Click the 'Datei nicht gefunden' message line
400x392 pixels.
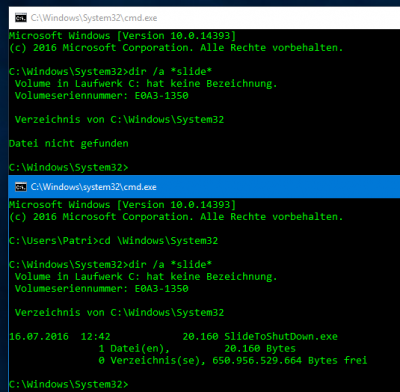click(x=69, y=144)
